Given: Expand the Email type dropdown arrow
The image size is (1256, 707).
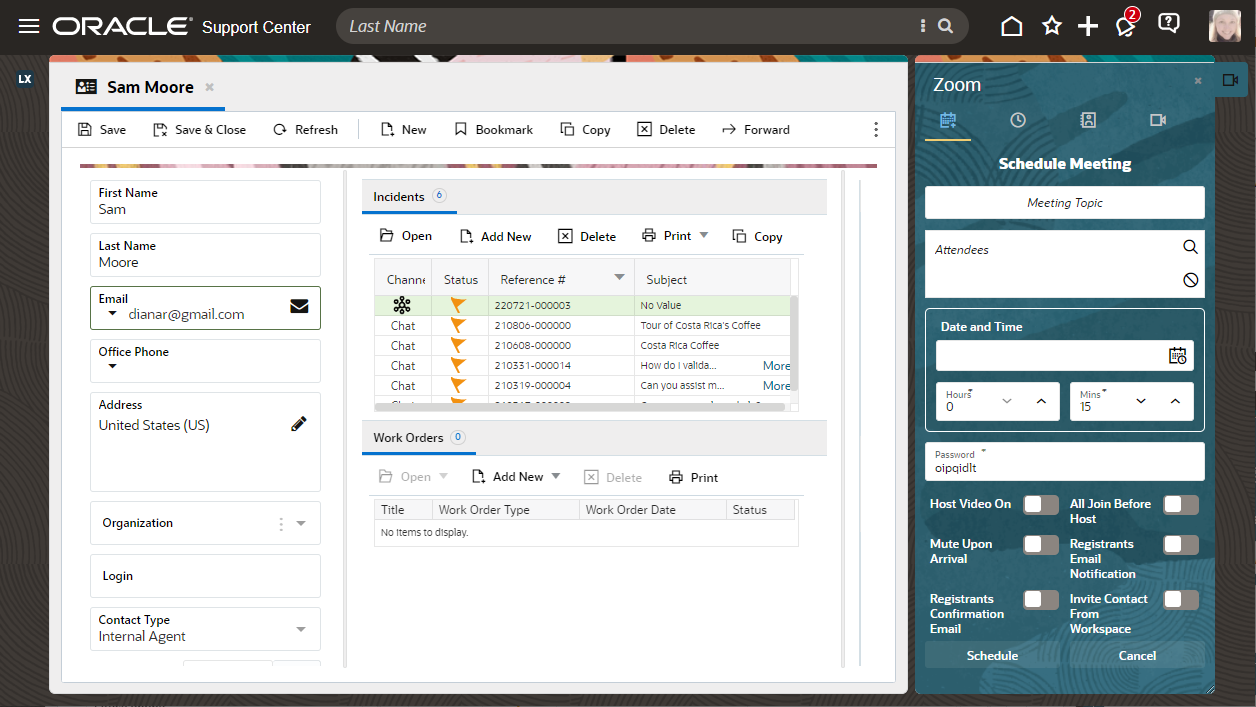Looking at the screenshot, I should [112, 314].
